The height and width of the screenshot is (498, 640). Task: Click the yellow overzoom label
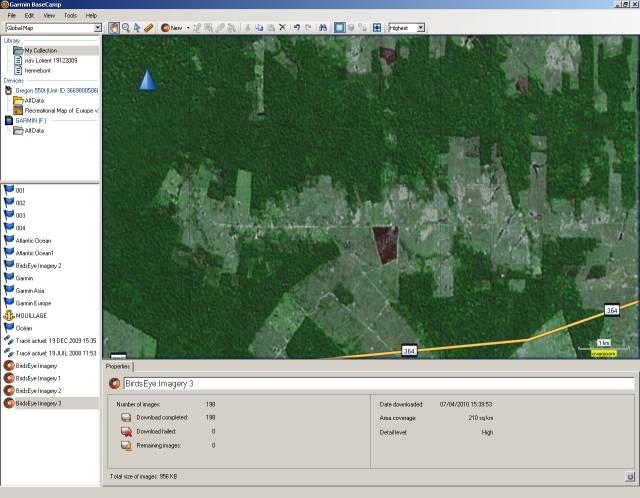click(x=603, y=354)
